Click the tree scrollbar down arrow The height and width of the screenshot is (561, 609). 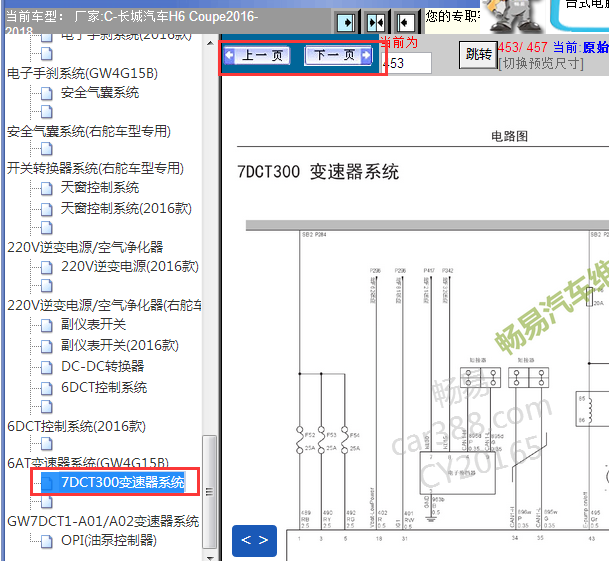pyautogui.click(x=210, y=557)
